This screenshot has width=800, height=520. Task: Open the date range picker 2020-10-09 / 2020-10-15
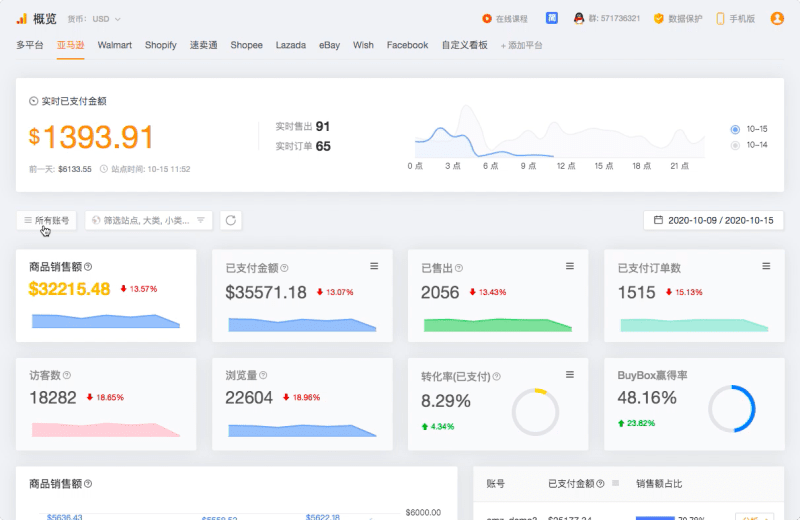click(x=713, y=220)
